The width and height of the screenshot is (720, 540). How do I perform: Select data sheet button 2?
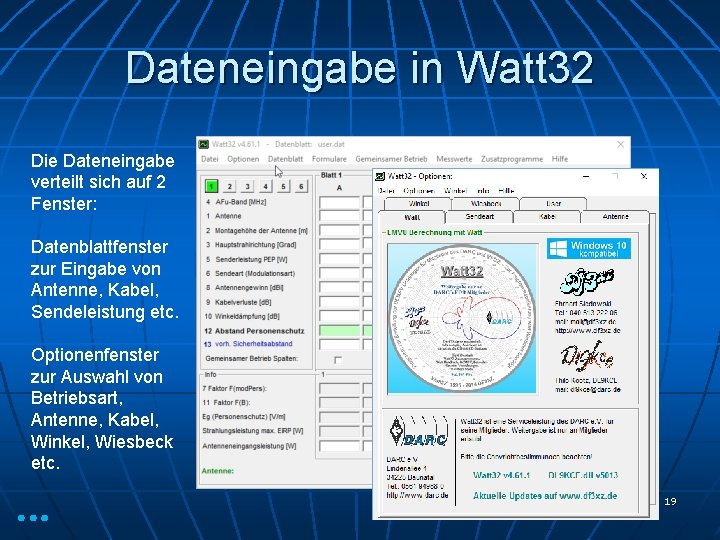[229, 186]
